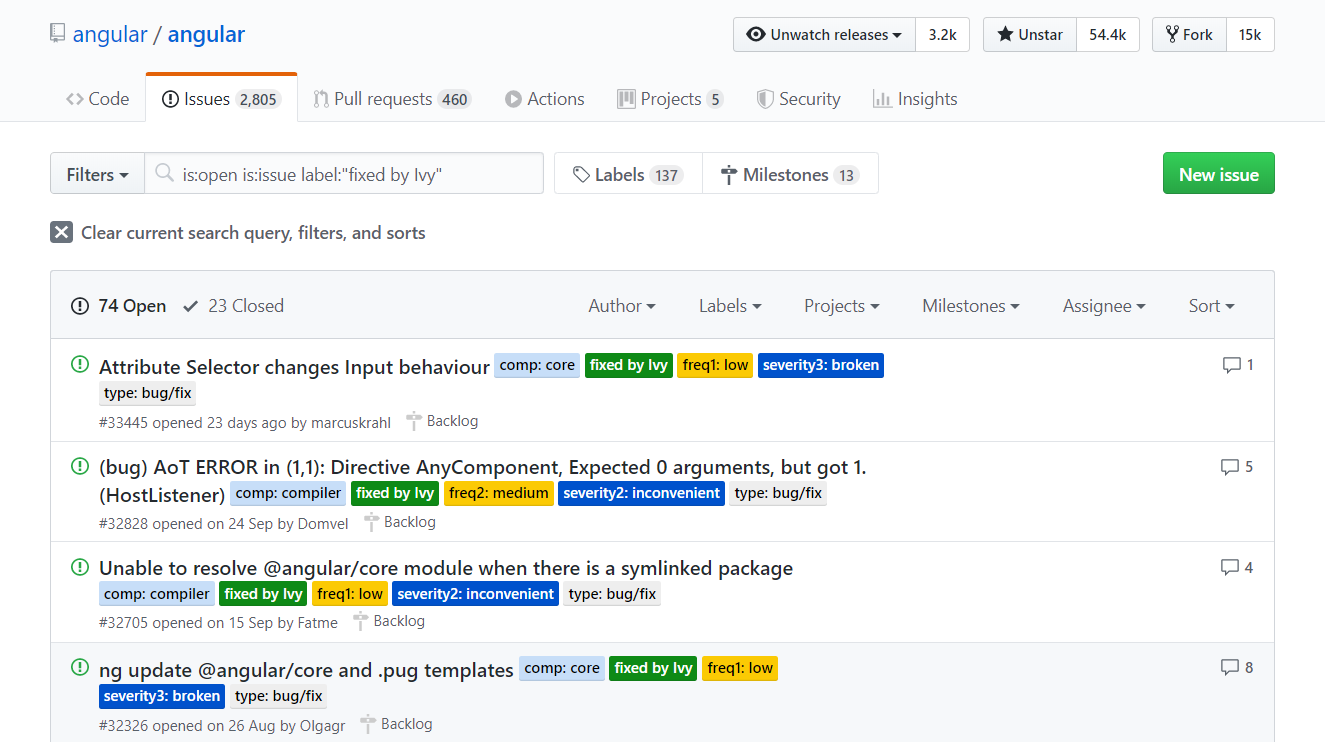Click the issue search input field

click(344, 174)
